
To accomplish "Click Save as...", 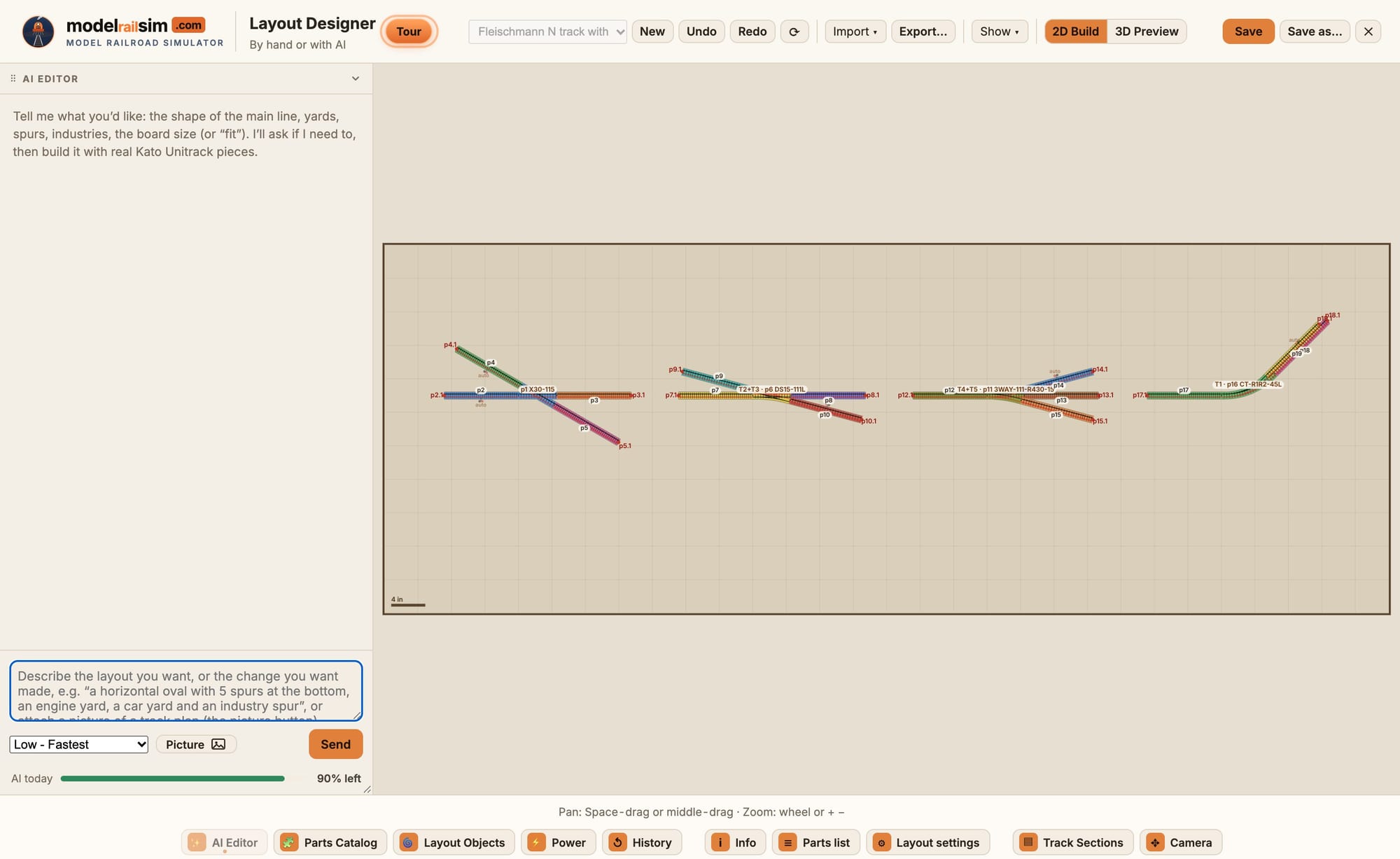I will (1315, 32).
